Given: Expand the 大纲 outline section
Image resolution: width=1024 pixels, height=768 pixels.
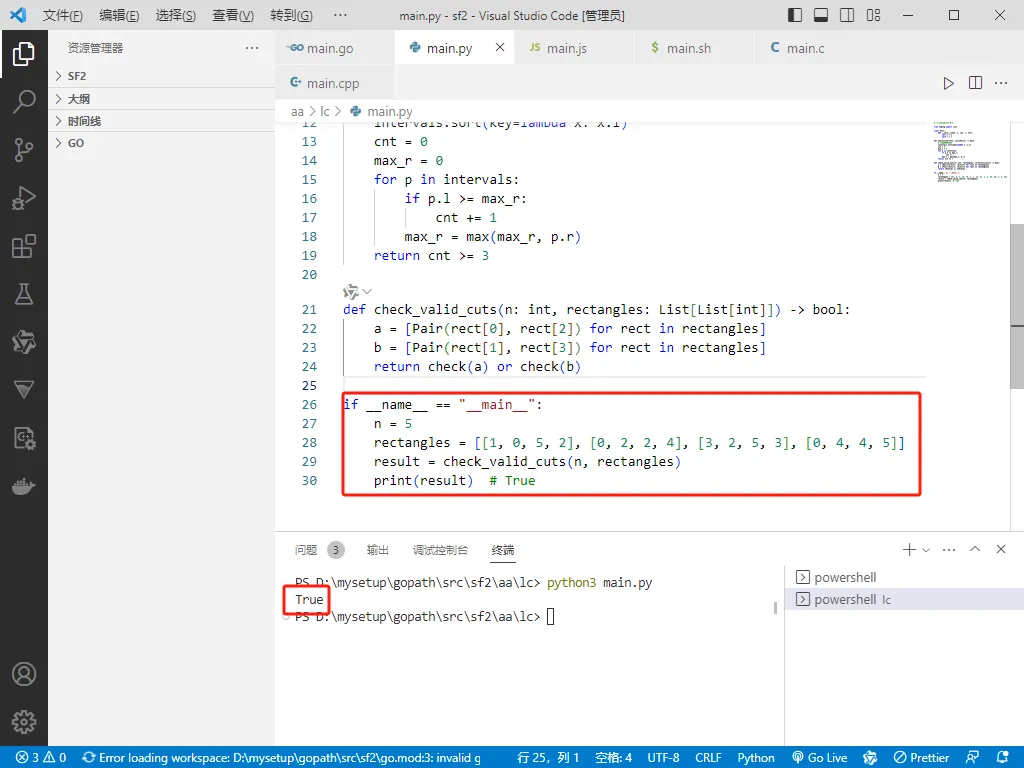Looking at the screenshot, I should point(161,99).
